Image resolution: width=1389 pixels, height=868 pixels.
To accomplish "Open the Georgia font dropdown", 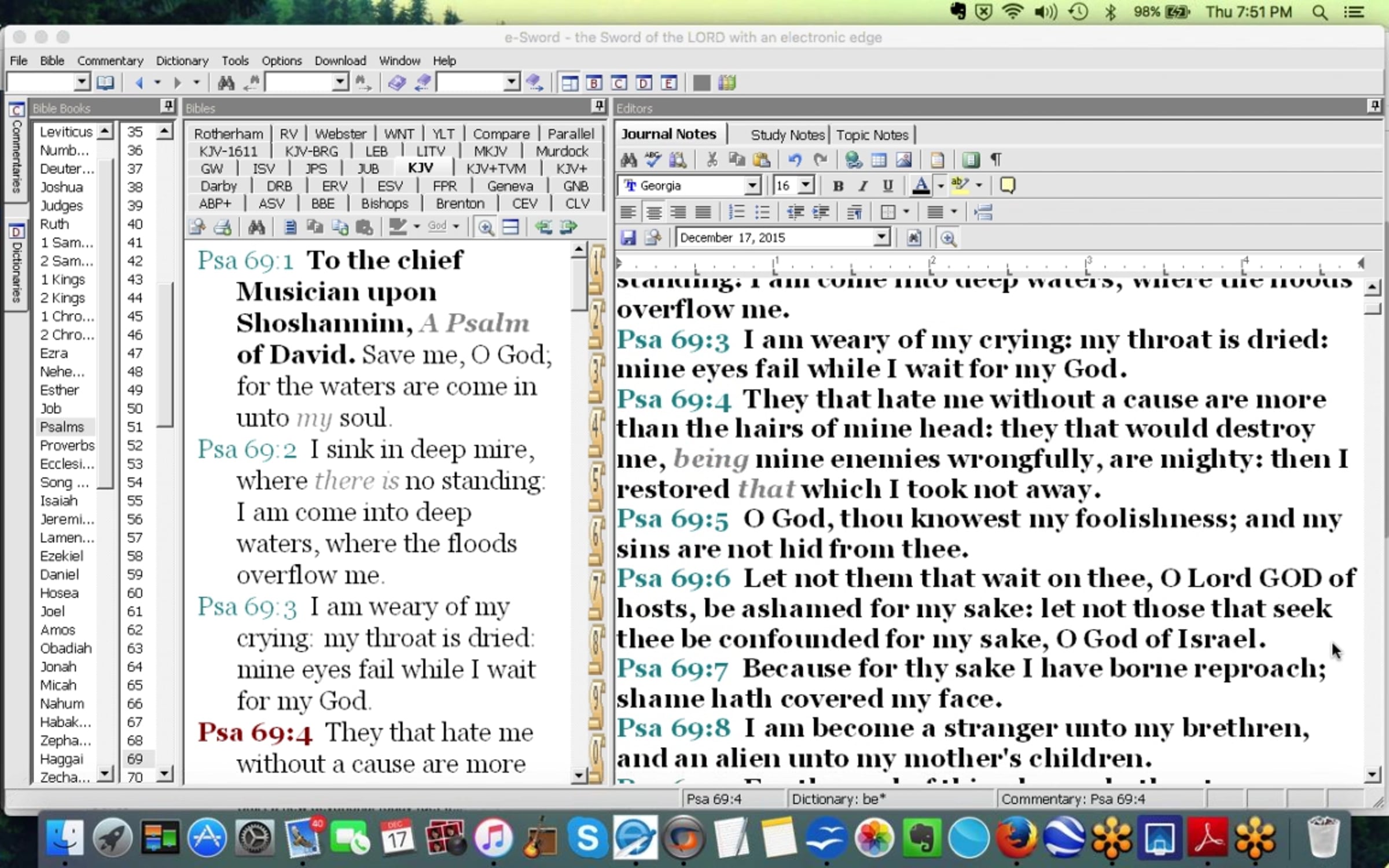I will tap(752, 186).
